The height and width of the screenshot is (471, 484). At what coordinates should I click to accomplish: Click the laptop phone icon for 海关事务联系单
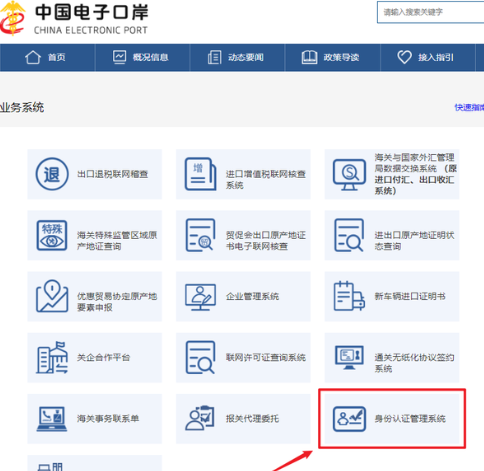(x=52, y=419)
